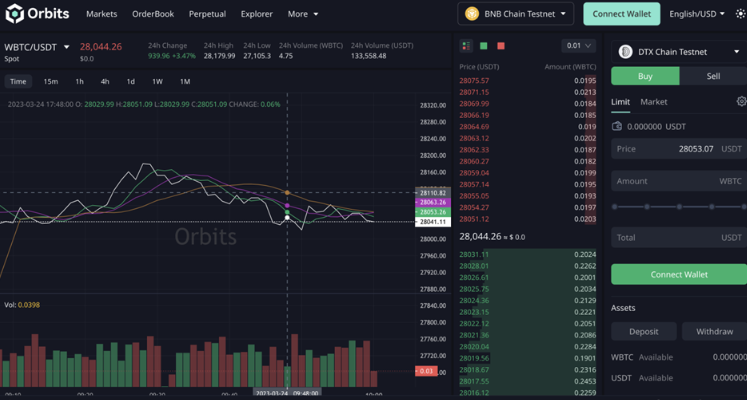The height and width of the screenshot is (400, 747).
Task: Click the BNB Chain coin icon
Action: click(x=472, y=14)
